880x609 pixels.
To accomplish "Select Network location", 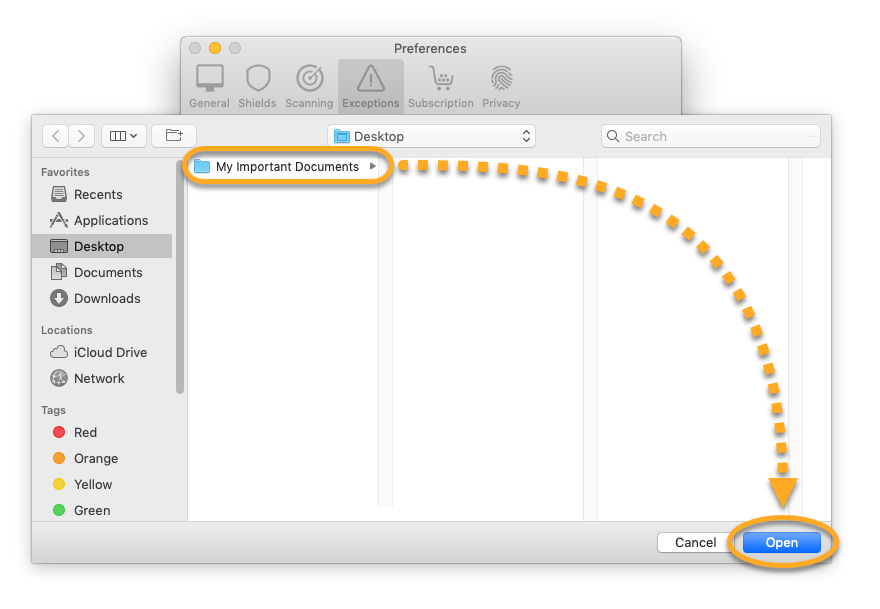I will pyautogui.click(x=102, y=378).
